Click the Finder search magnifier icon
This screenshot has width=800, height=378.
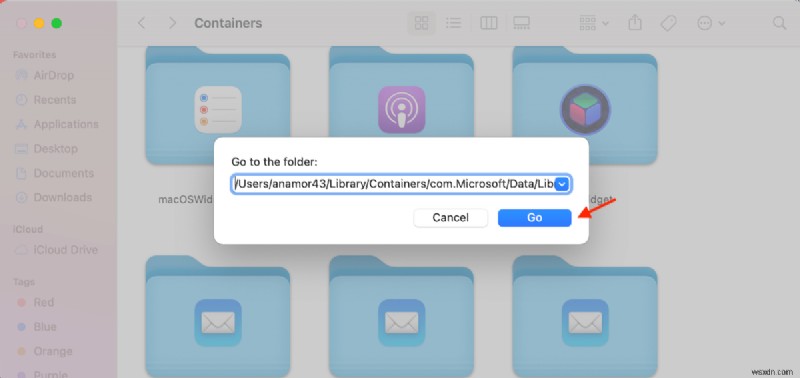(x=779, y=23)
